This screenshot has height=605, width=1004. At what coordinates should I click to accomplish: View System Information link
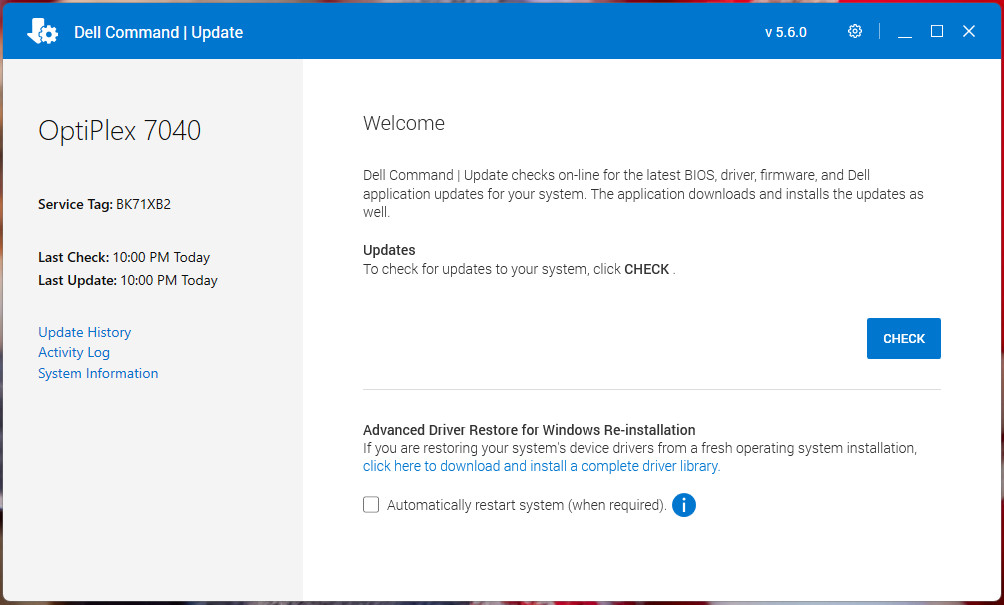(98, 373)
